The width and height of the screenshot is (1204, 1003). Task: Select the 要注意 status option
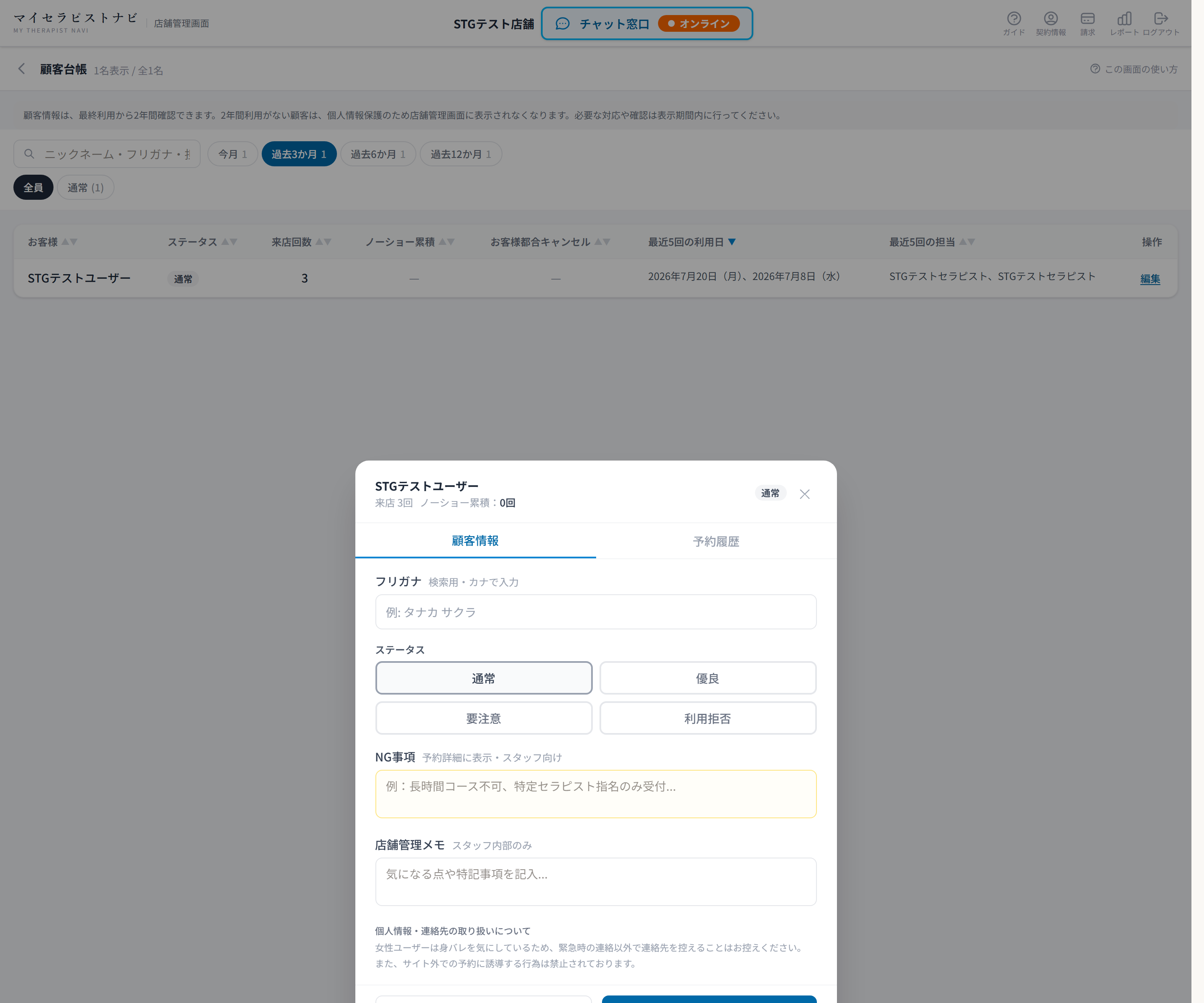[x=483, y=718]
